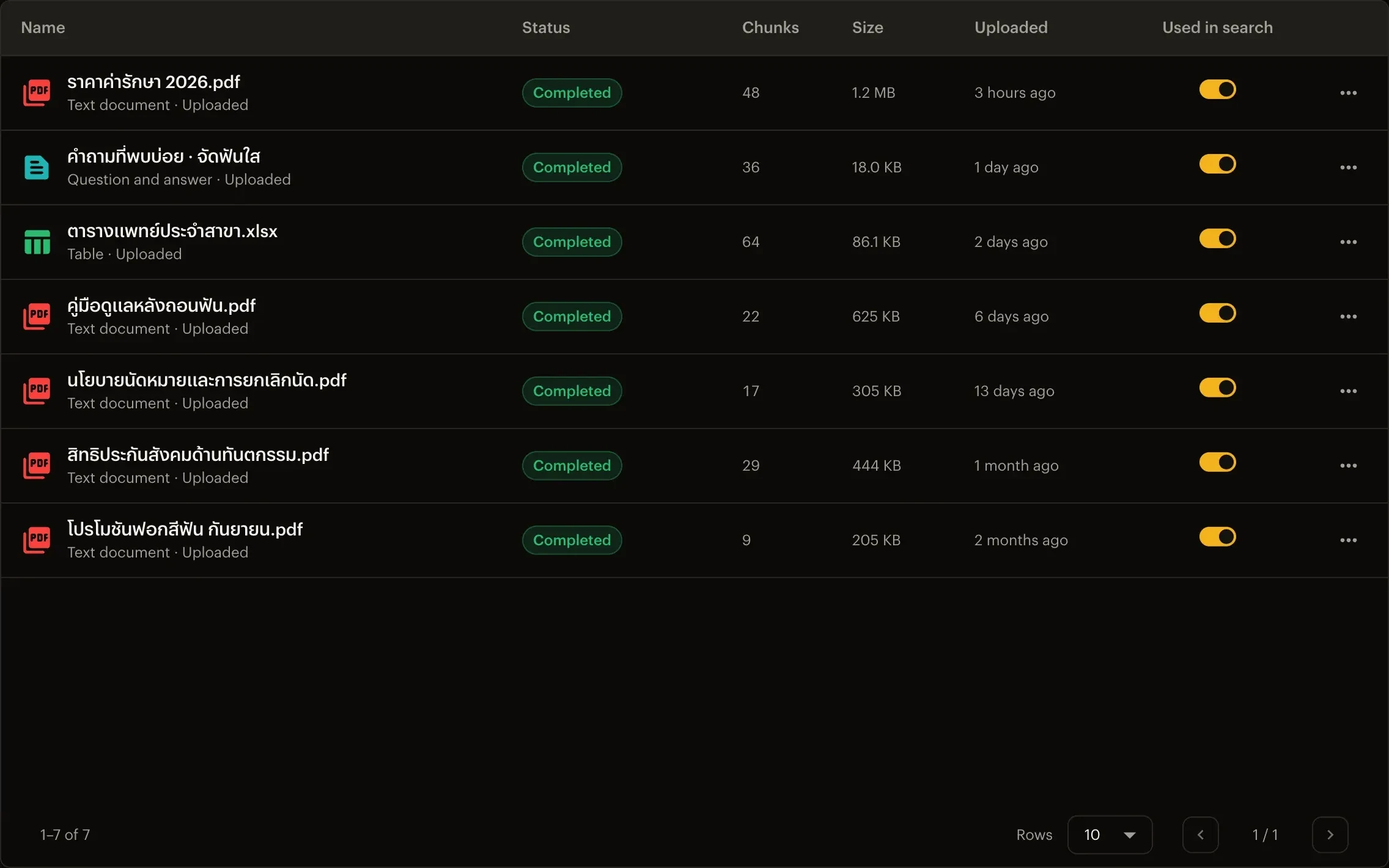Sort by the Uploaded column header
Image resolution: width=1389 pixels, height=868 pixels.
1011,28
